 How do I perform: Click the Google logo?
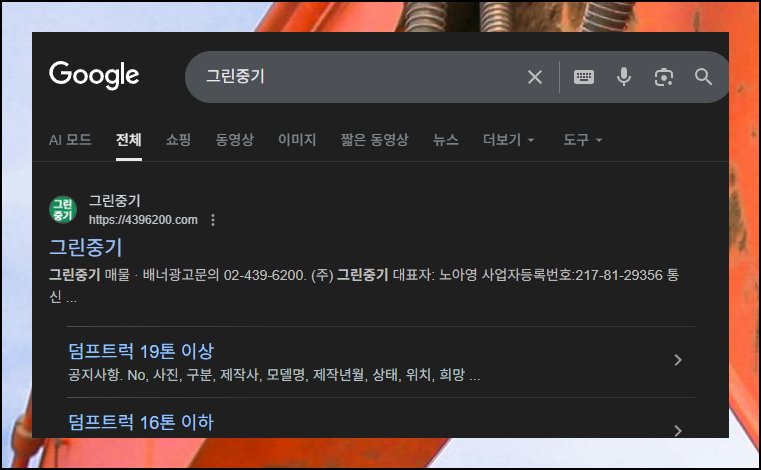(x=94, y=76)
